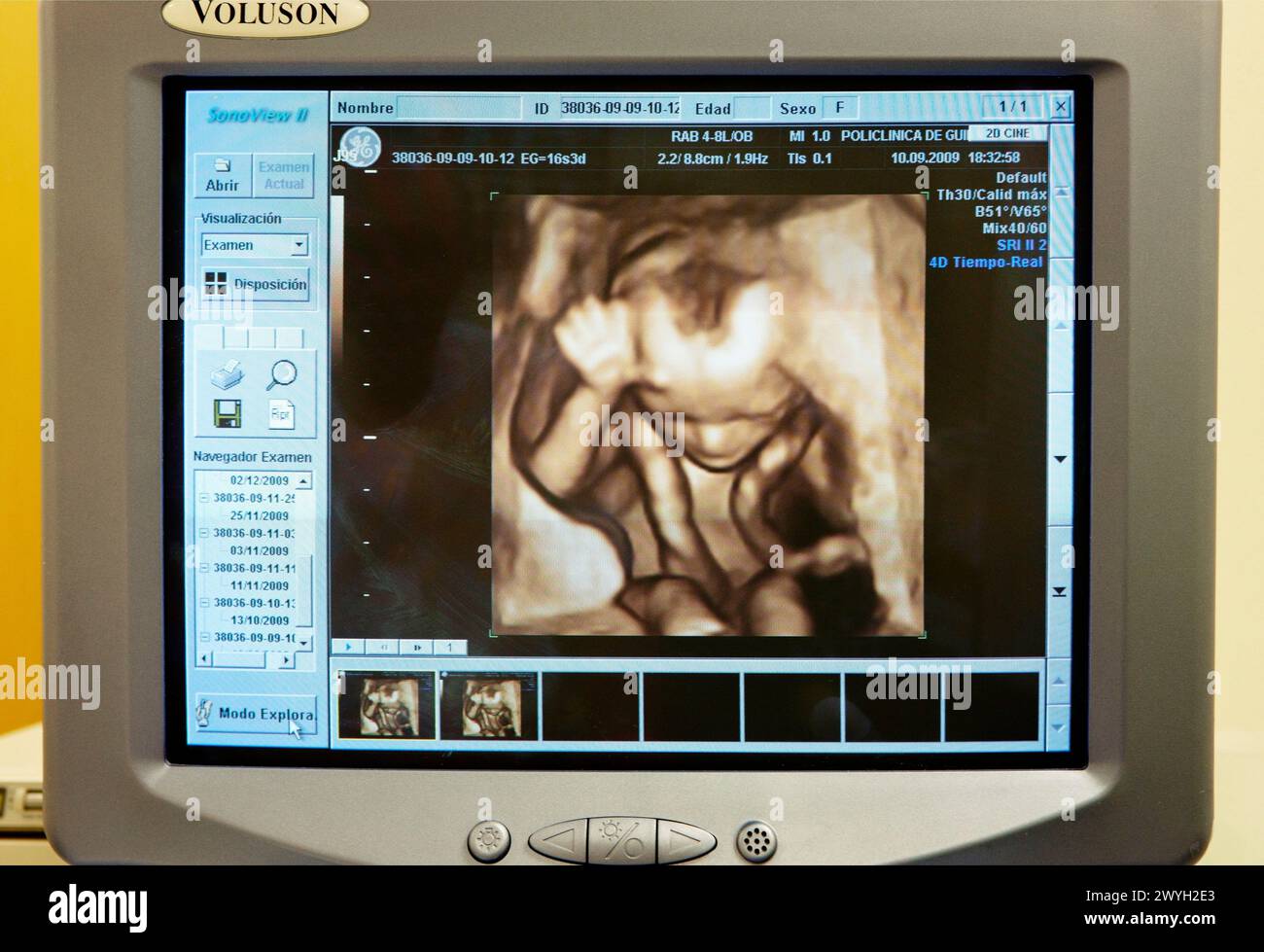Click the cine play button
This screenshot has width=1264, height=952.
[x=348, y=646]
